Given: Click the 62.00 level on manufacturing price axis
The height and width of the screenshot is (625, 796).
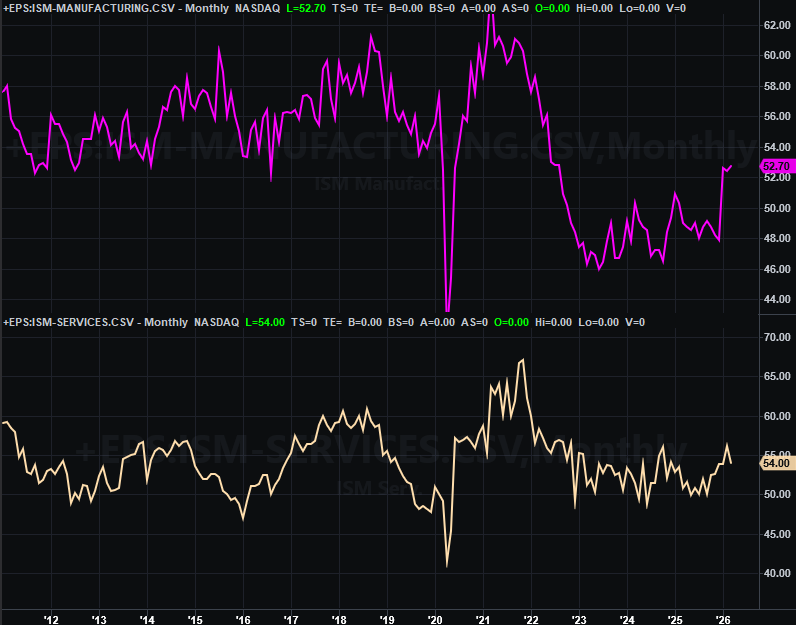Looking at the screenshot, I should [x=776, y=25].
